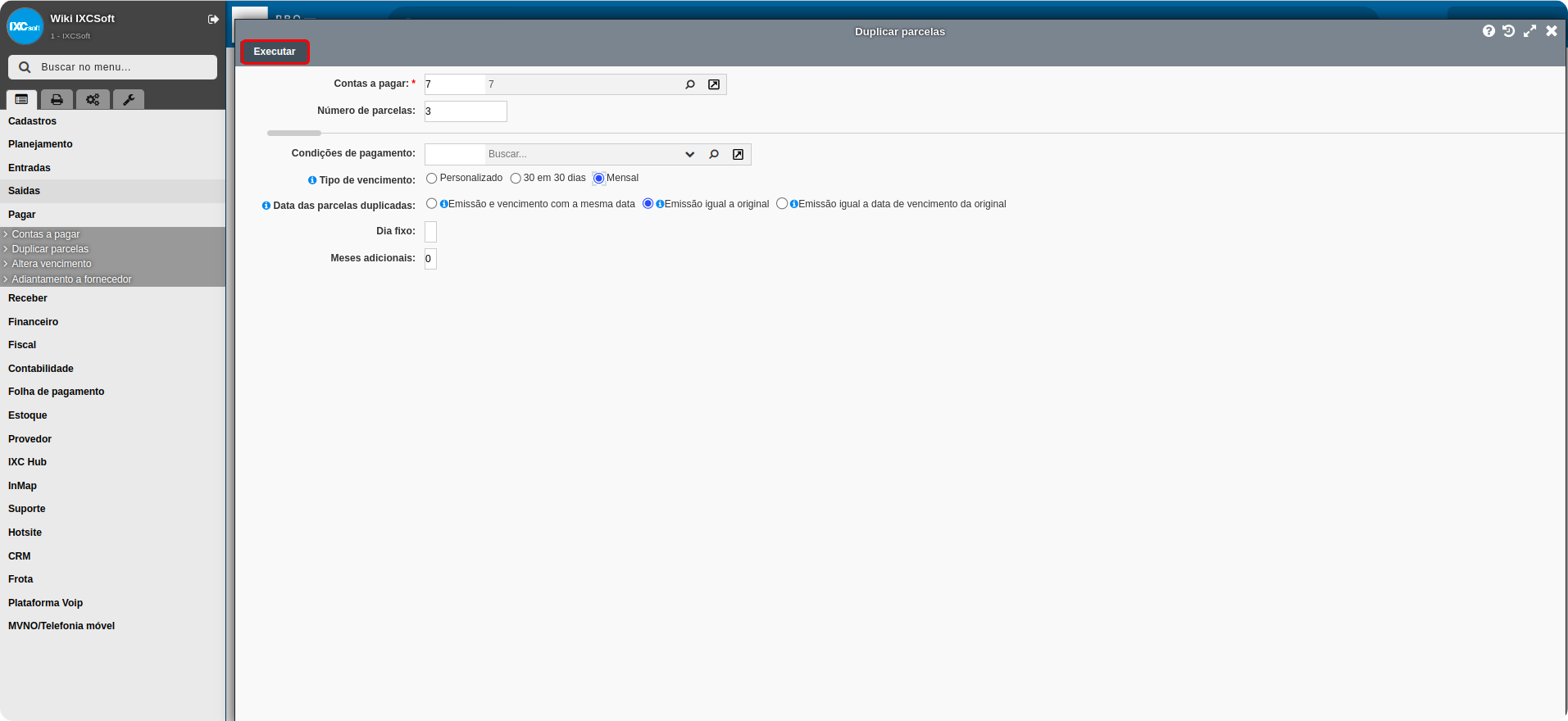Click the Executar button
This screenshot has width=1568, height=721.
click(x=275, y=52)
